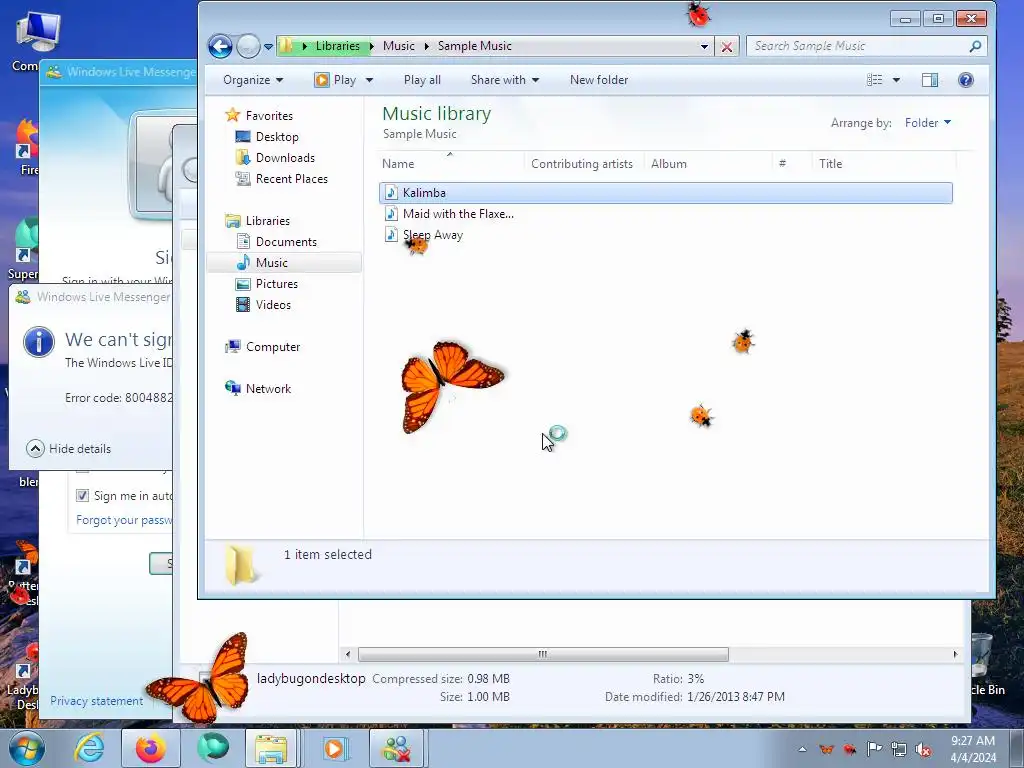
Task: Open Action Center flag icon
Action: [x=874, y=749]
